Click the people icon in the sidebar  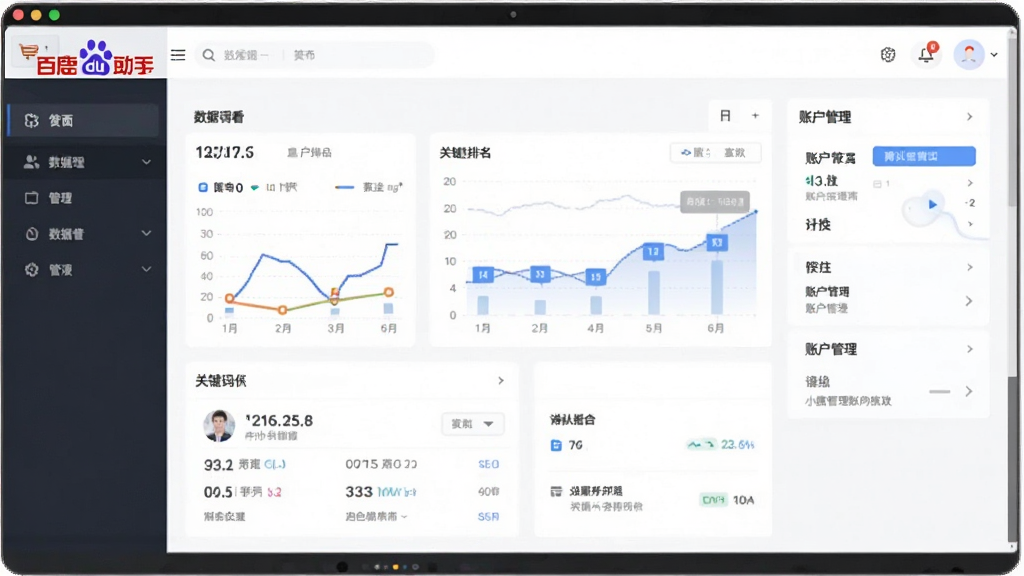31,162
